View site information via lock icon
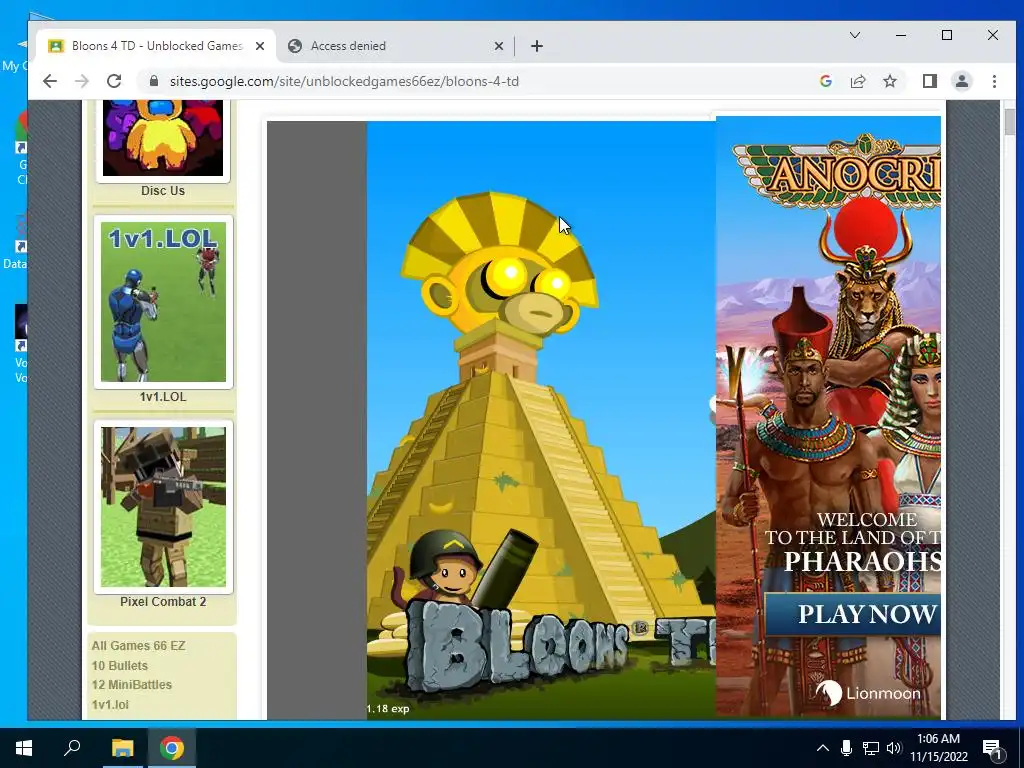This screenshot has height=768, width=1024. 154,81
